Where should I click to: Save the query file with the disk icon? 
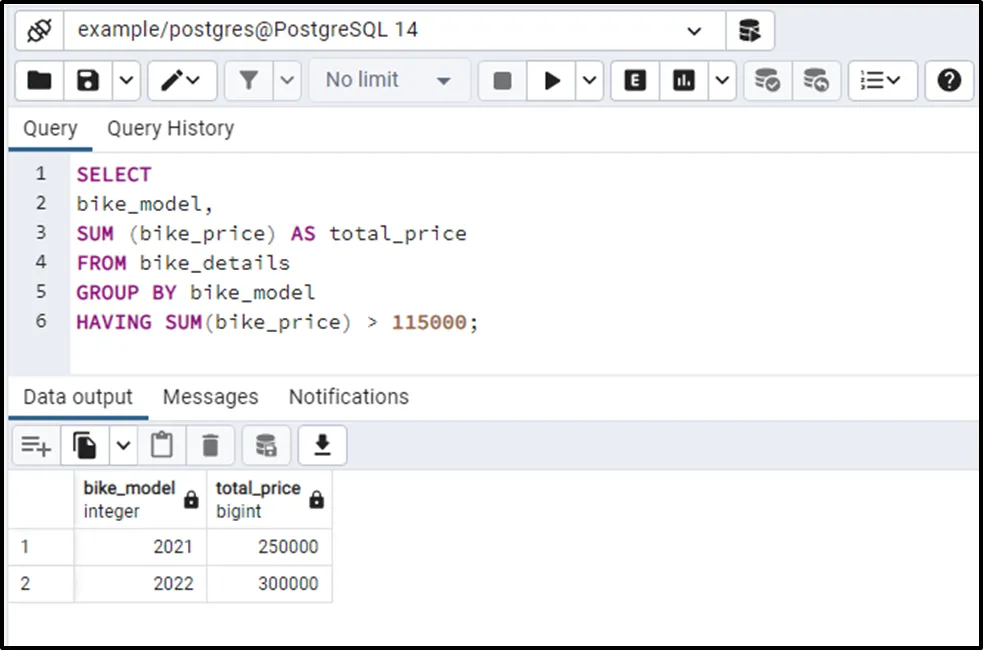[88, 81]
